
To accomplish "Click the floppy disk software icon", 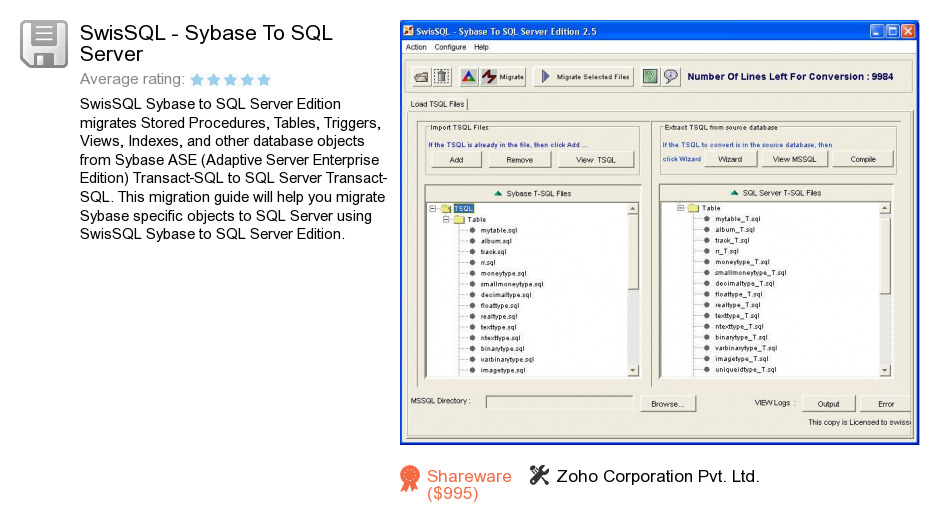I will coord(44,44).
